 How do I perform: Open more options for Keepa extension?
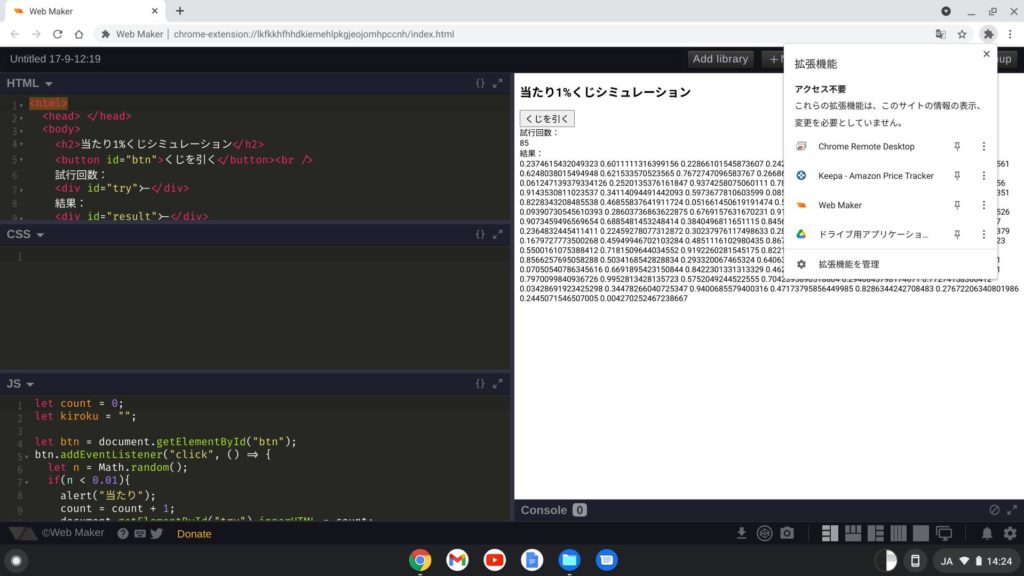coord(984,176)
